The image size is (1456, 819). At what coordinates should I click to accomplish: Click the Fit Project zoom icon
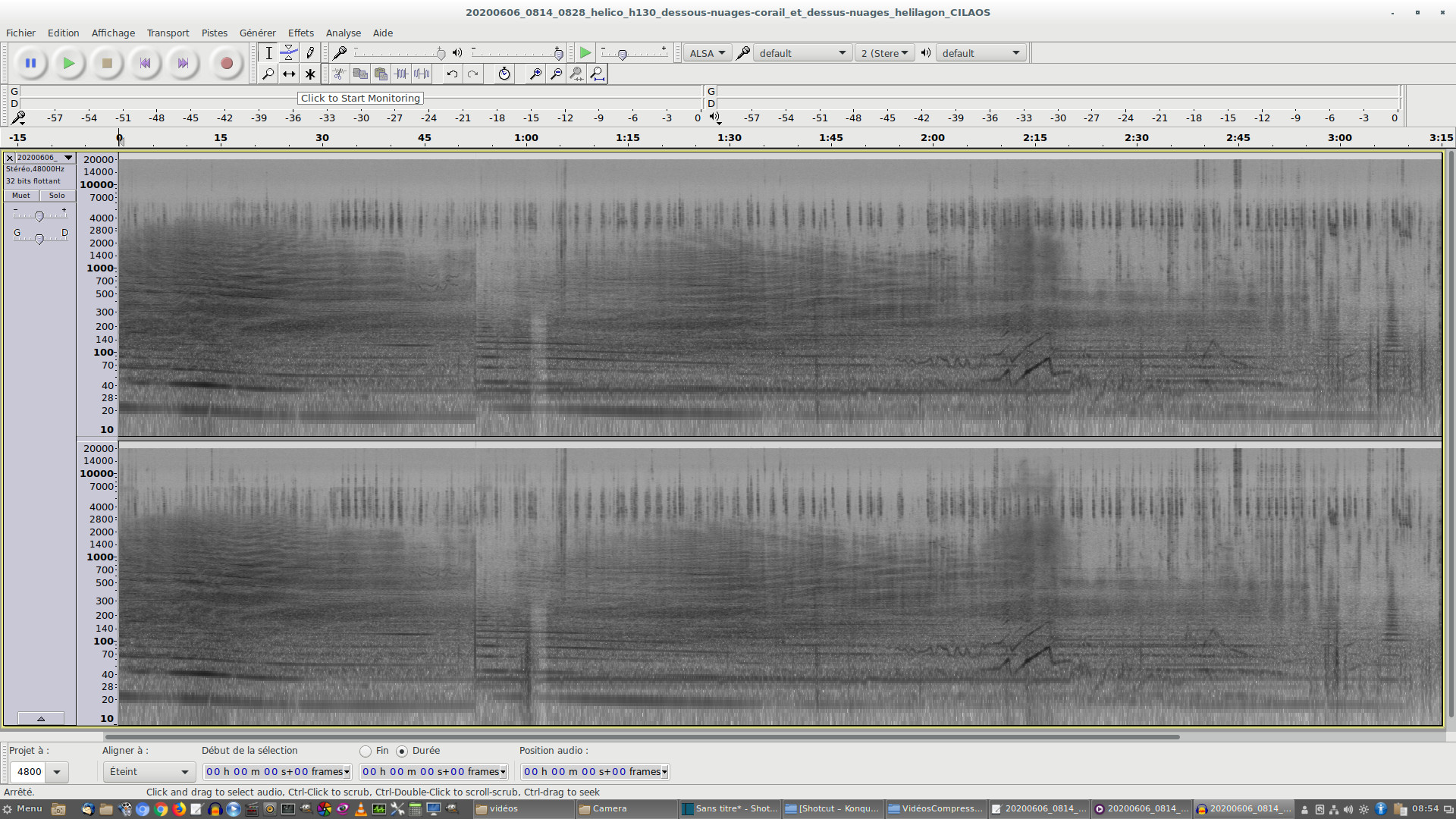pos(597,74)
